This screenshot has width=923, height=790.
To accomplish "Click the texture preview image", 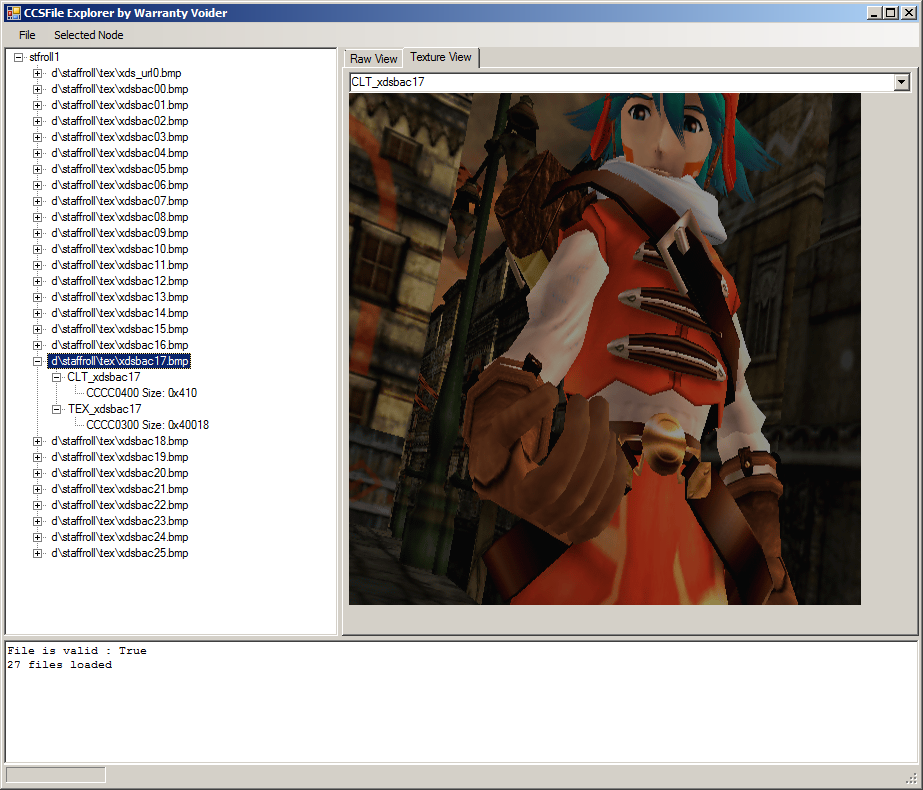I will pos(605,348).
